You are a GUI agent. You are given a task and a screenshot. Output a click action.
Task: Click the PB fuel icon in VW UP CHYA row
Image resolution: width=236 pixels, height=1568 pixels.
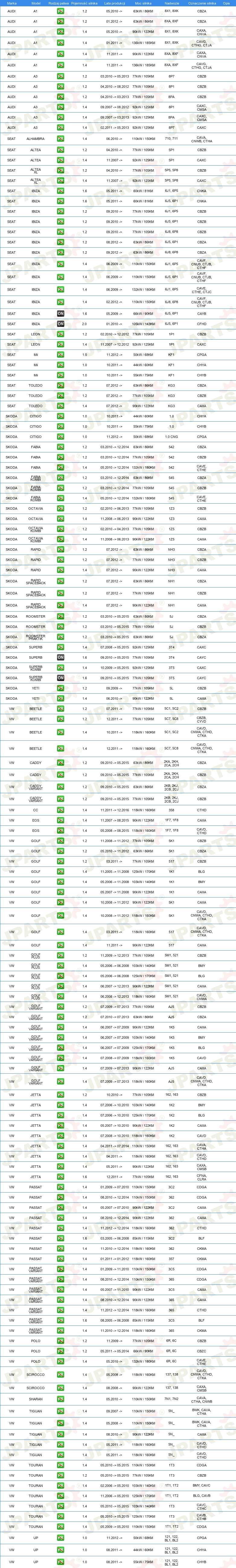coord(60,1550)
